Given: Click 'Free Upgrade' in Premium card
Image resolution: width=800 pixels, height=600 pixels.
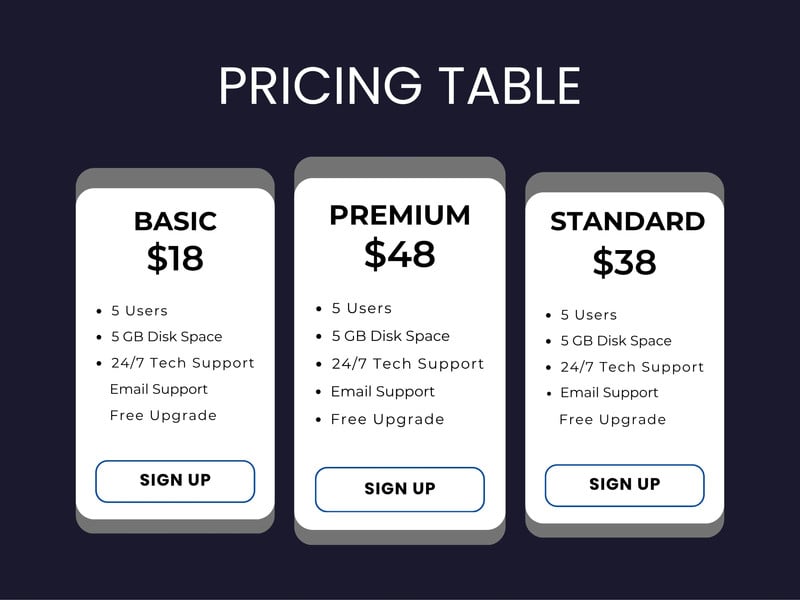Looking at the screenshot, I should [387, 419].
